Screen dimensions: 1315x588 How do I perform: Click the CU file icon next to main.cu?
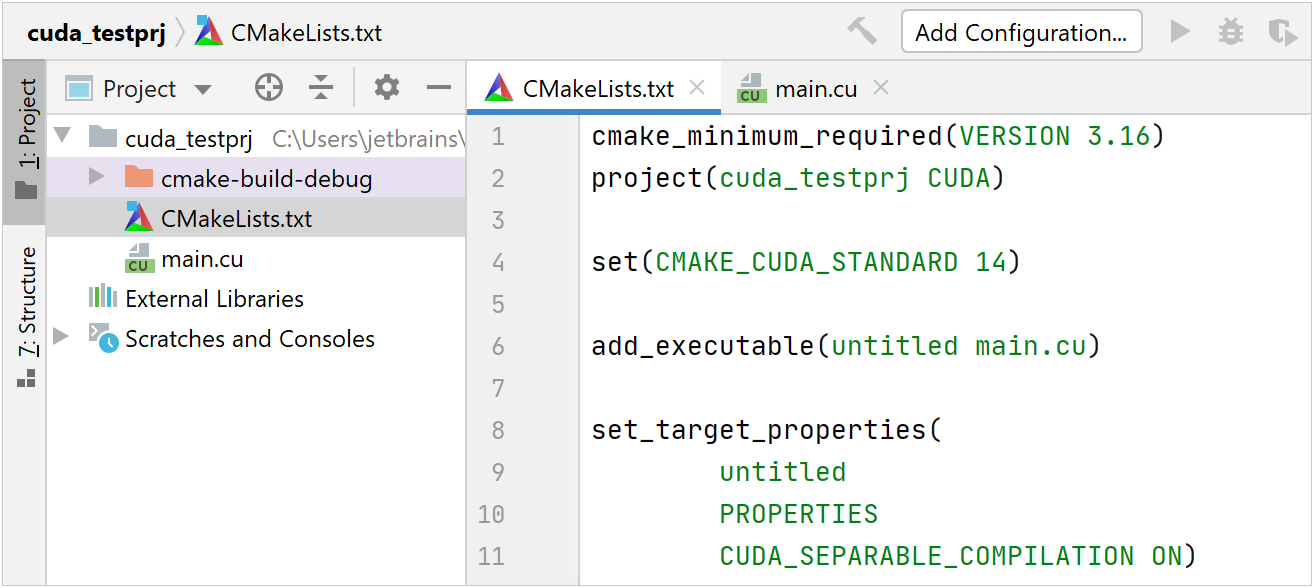click(x=753, y=88)
